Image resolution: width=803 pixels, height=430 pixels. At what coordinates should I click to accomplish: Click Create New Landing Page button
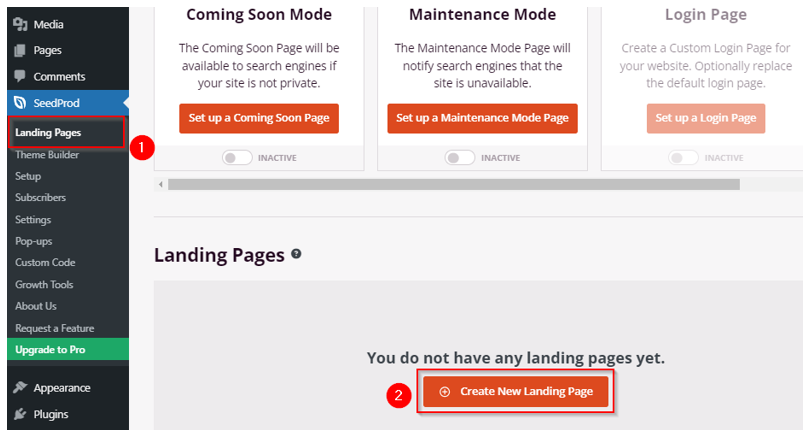(x=515, y=392)
